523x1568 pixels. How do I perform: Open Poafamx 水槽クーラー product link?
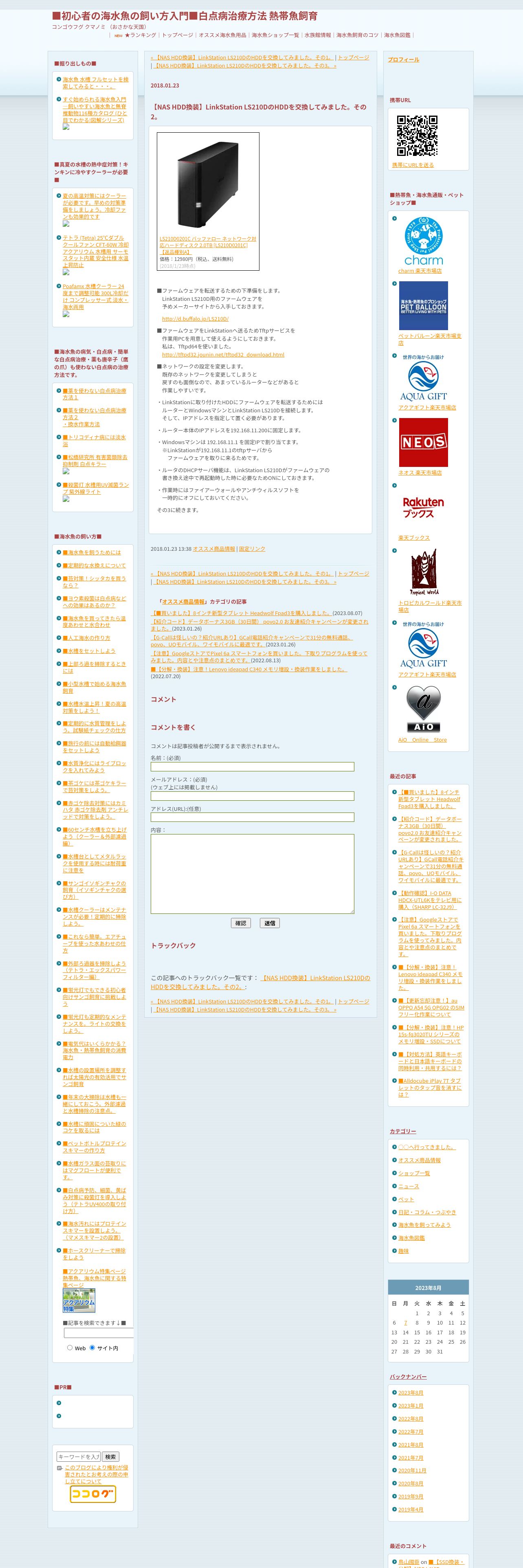pos(96,296)
